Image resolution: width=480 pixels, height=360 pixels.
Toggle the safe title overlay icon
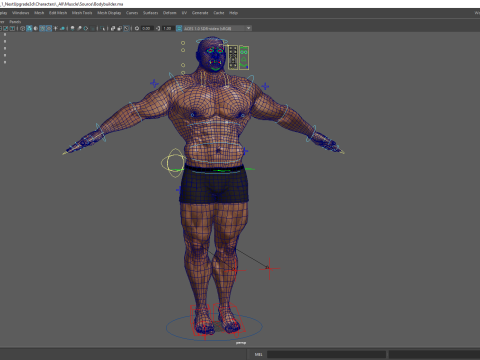[x=12, y=28]
